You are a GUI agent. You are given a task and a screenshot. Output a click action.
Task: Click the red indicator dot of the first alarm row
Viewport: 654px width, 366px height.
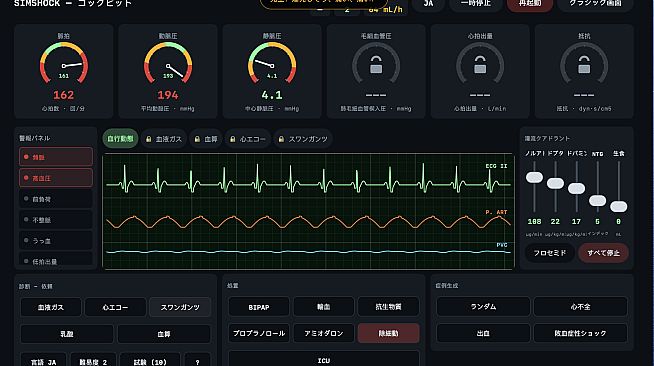(x=26, y=157)
